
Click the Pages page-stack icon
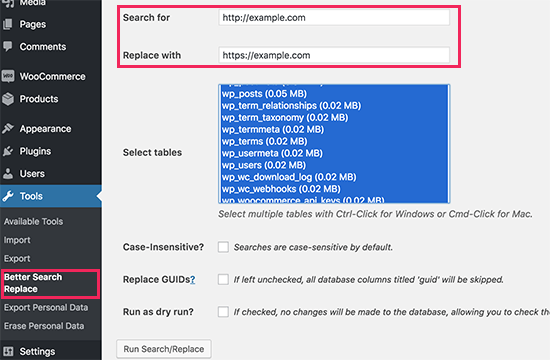point(8,24)
